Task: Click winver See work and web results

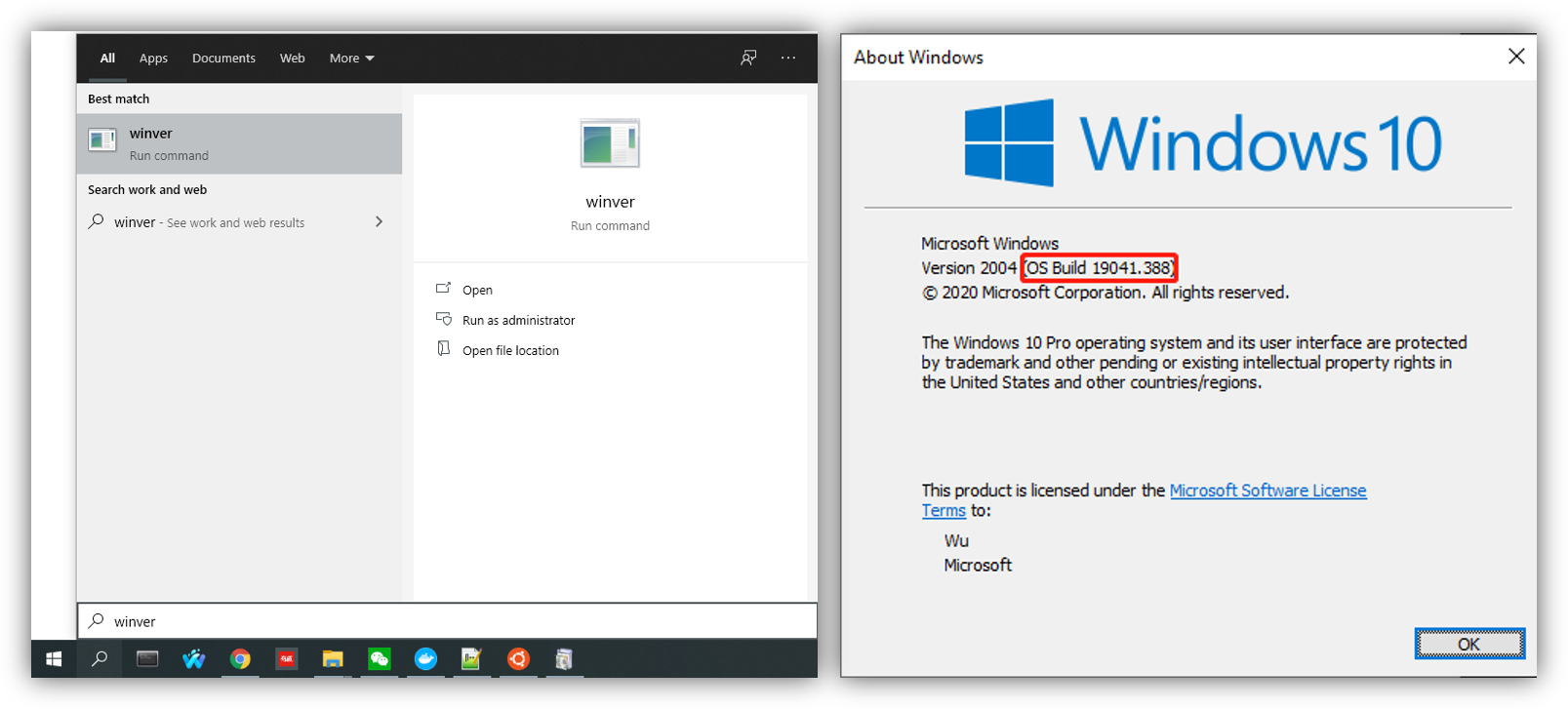Action: [x=239, y=222]
